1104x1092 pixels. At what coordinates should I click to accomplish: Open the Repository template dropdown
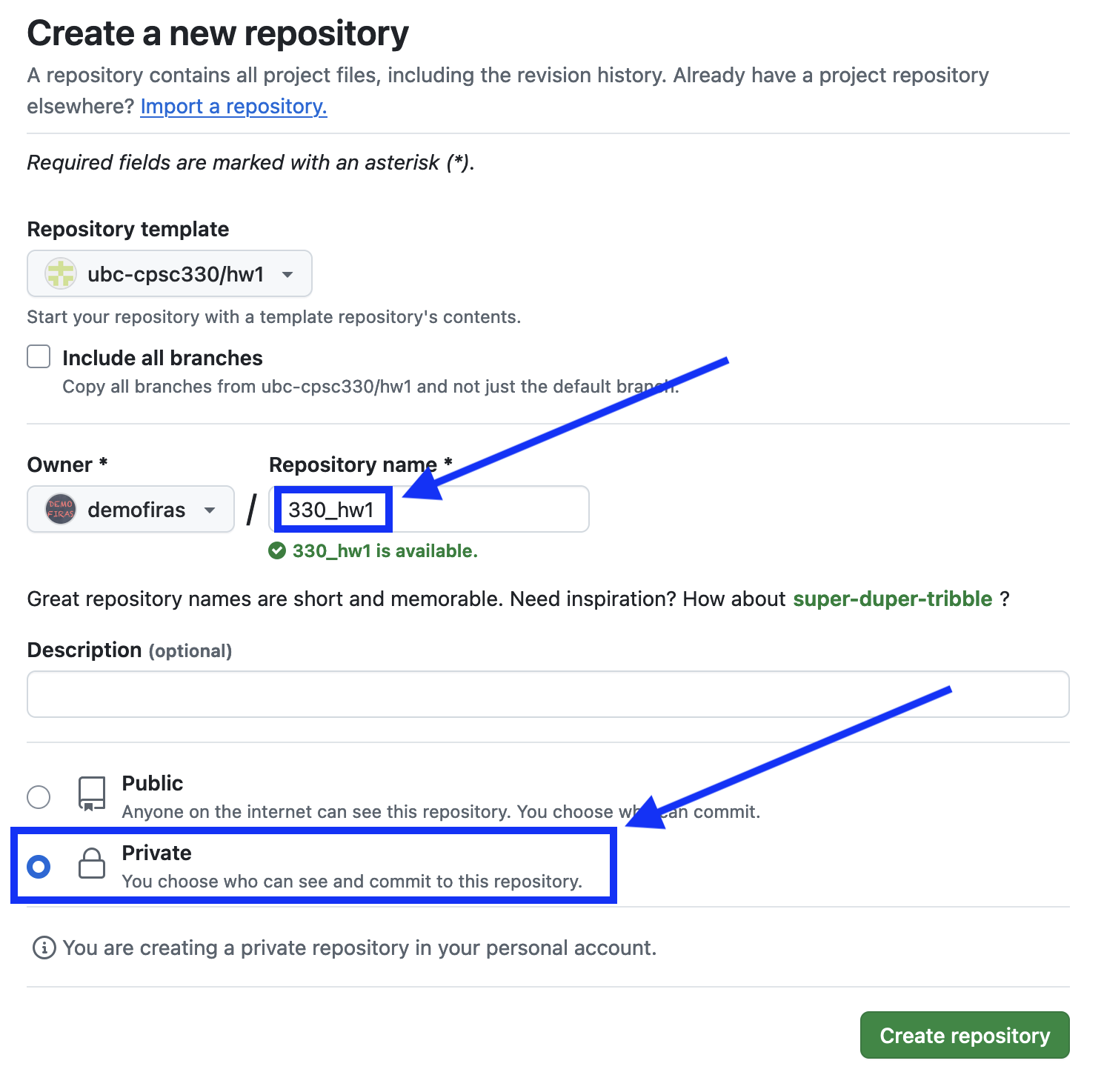tap(169, 274)
